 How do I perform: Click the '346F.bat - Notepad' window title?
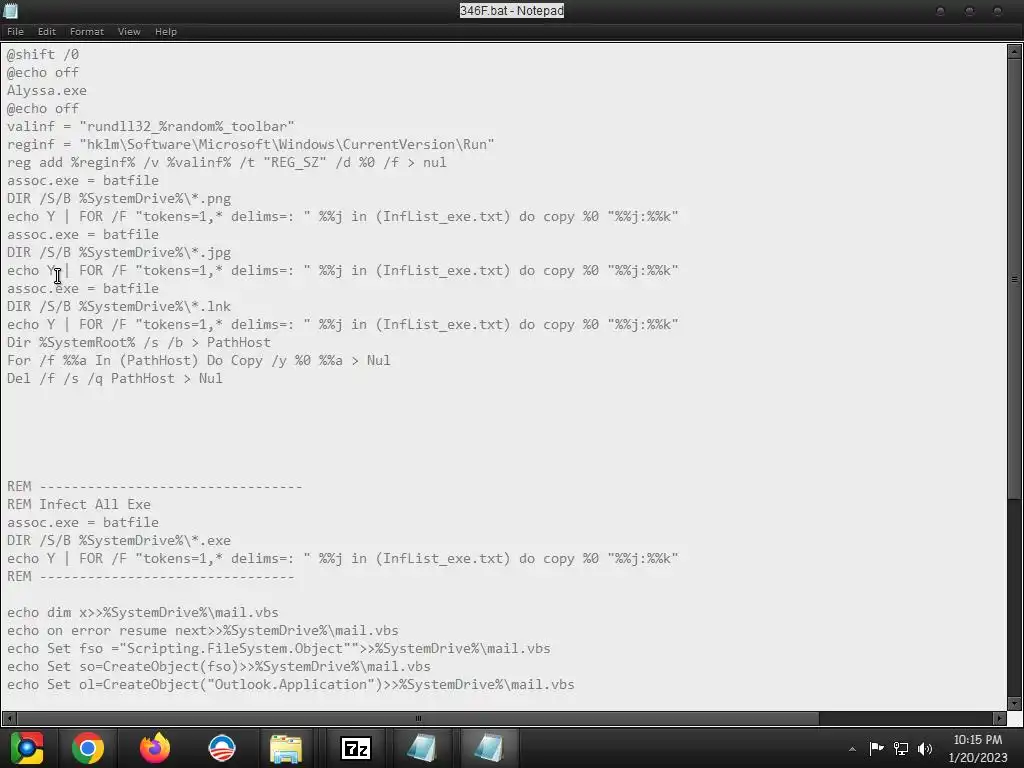click(511, 10)
